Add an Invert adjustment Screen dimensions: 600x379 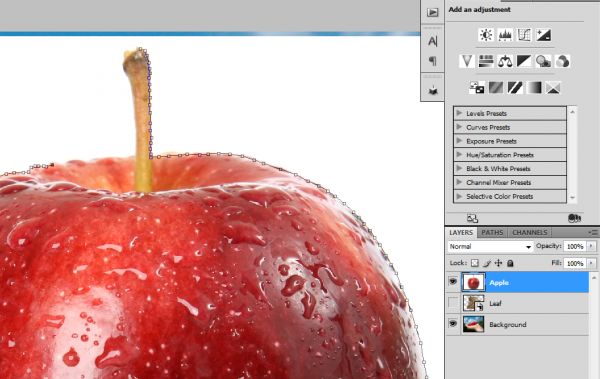[477, 88]
